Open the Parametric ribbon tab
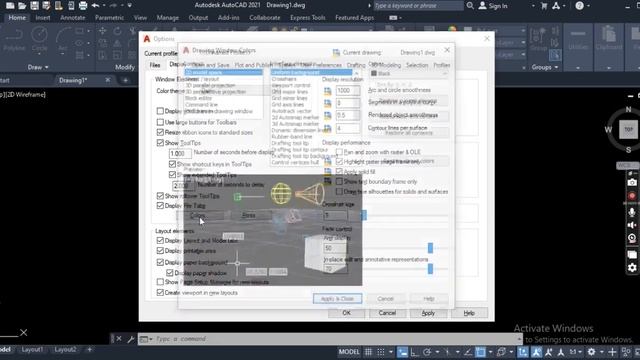This screenshot has width=640, height=360. point(109,18)
